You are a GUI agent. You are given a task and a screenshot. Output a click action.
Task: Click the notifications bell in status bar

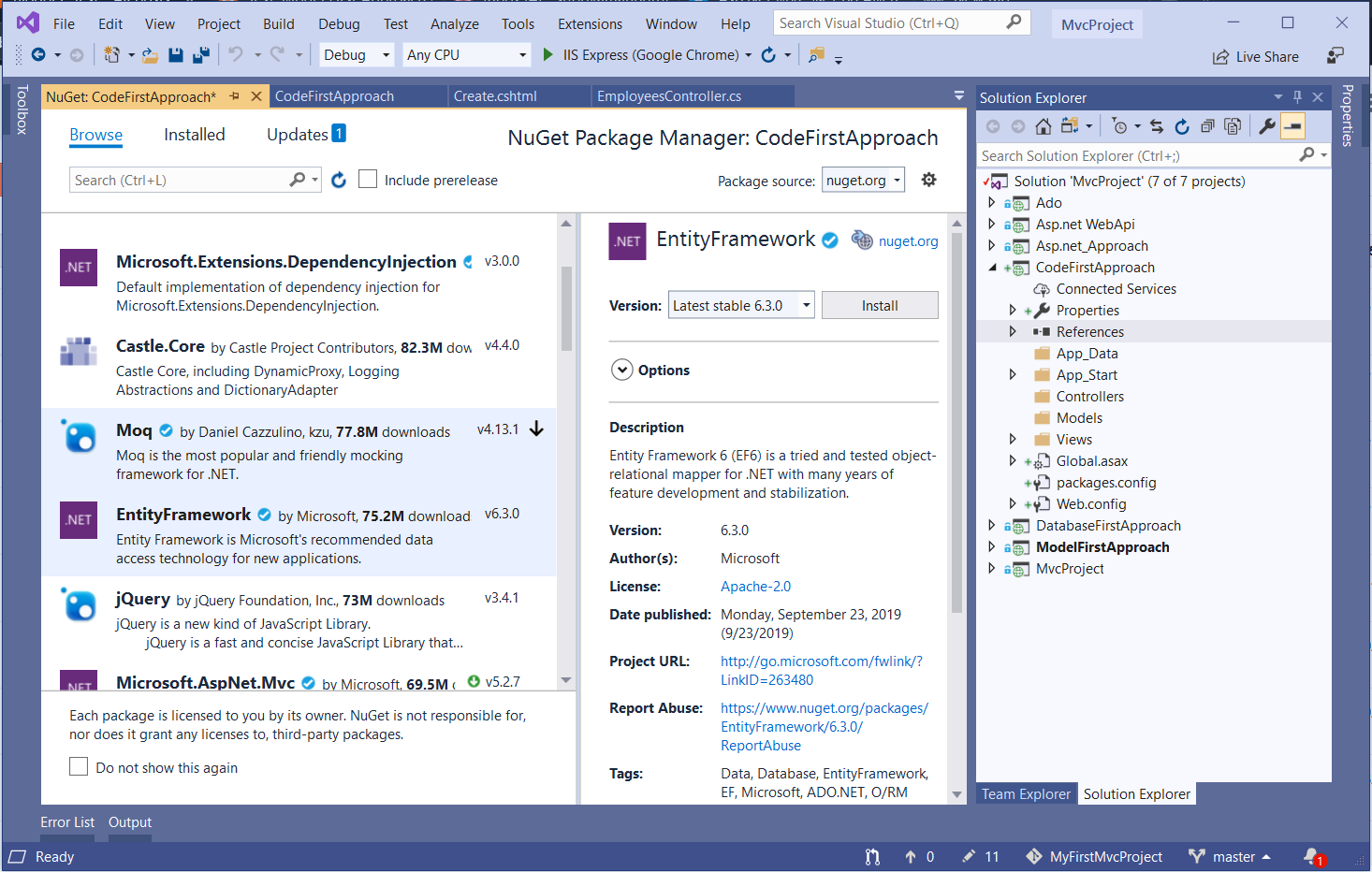point(1313,856)
